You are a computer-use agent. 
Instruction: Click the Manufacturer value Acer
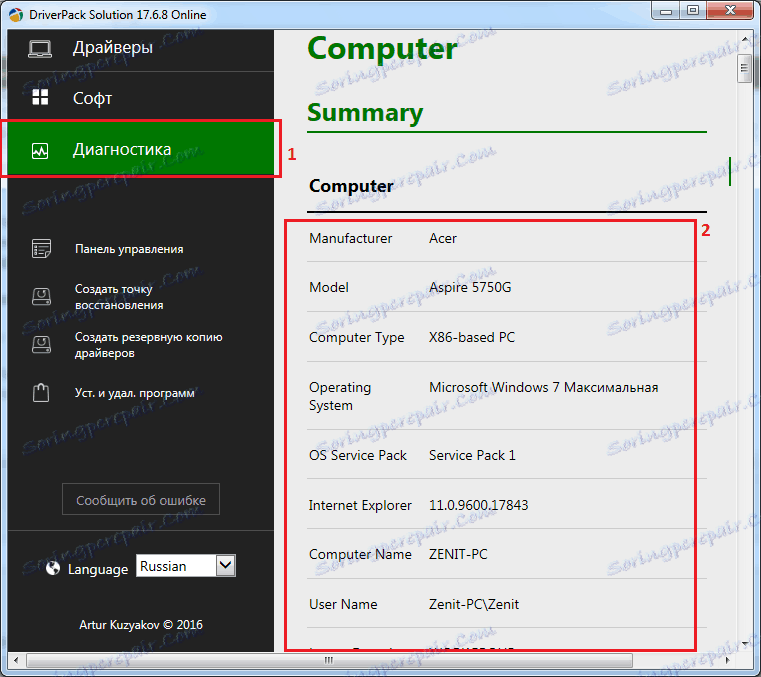click(443, 238)
